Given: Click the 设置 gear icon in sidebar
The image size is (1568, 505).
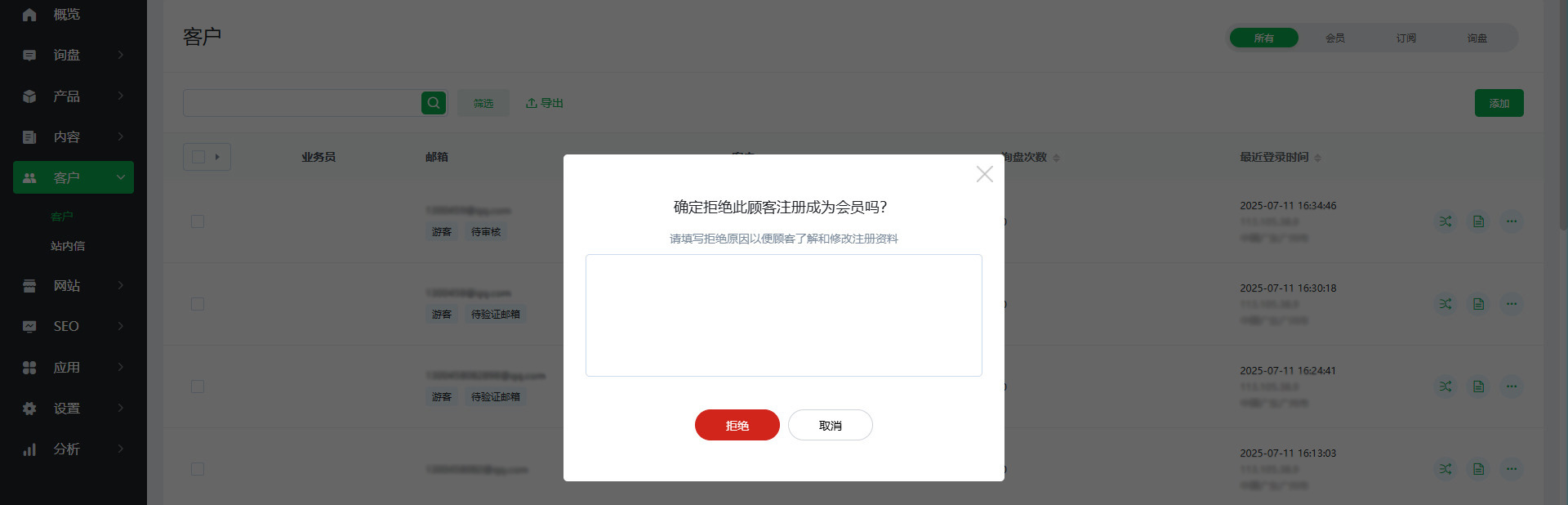Looking at the screenshot, I should pyautogui.click(x=29, y=409).
